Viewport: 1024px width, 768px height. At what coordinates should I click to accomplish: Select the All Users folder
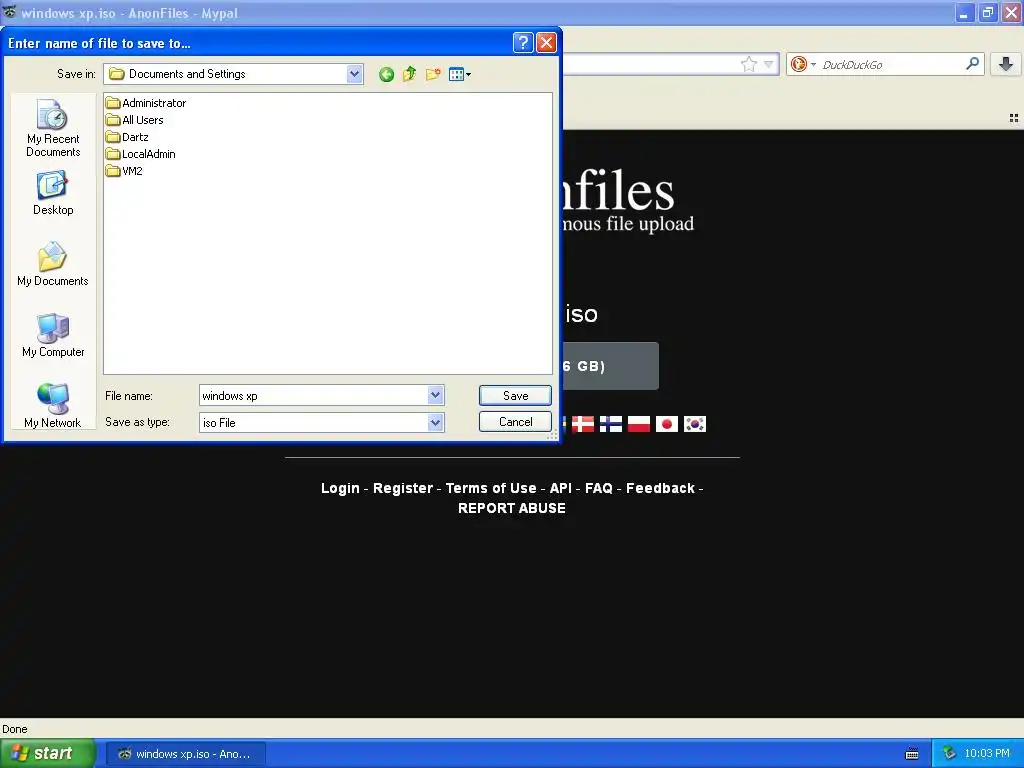[x=135, y=120]
